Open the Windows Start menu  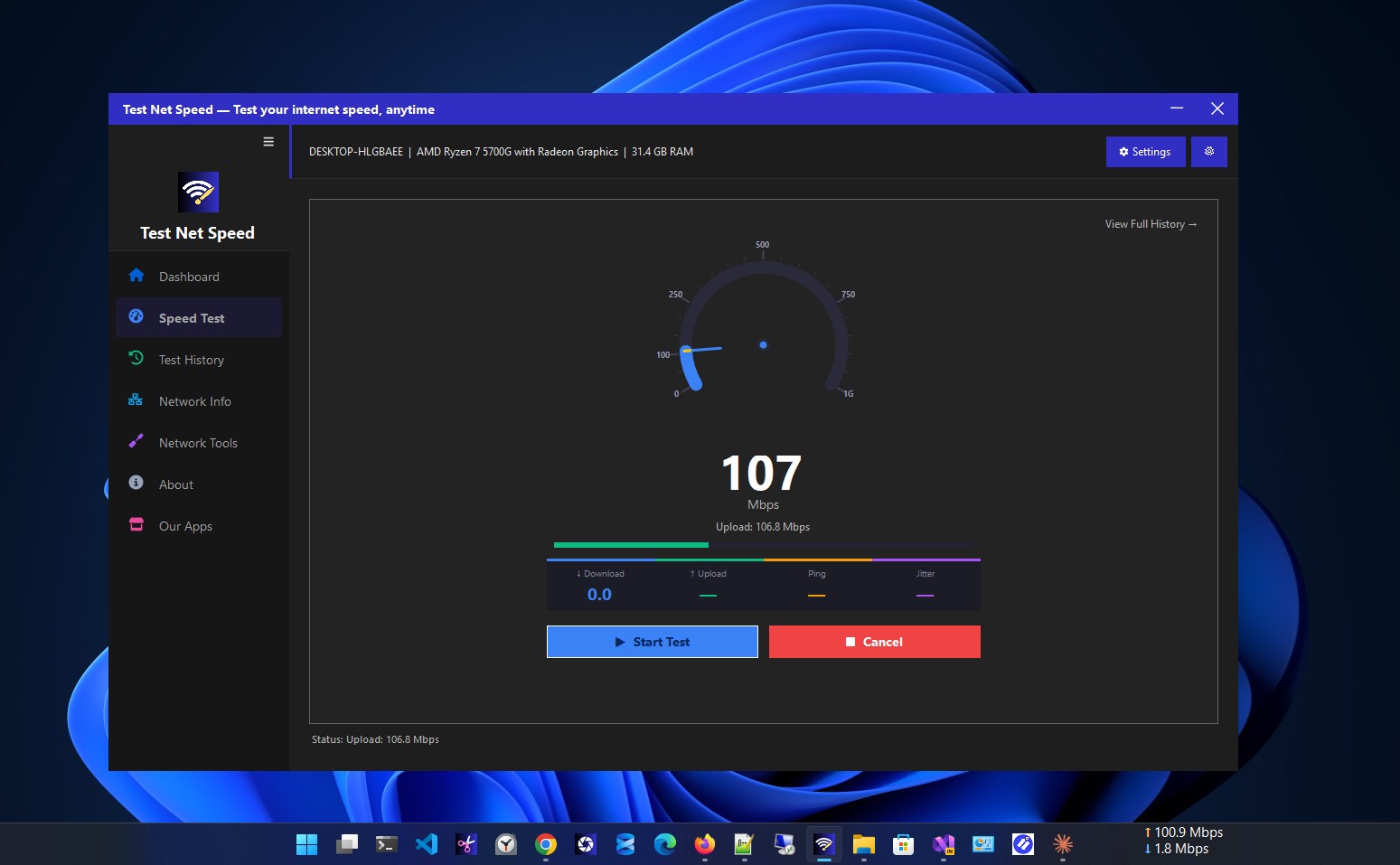307,844
